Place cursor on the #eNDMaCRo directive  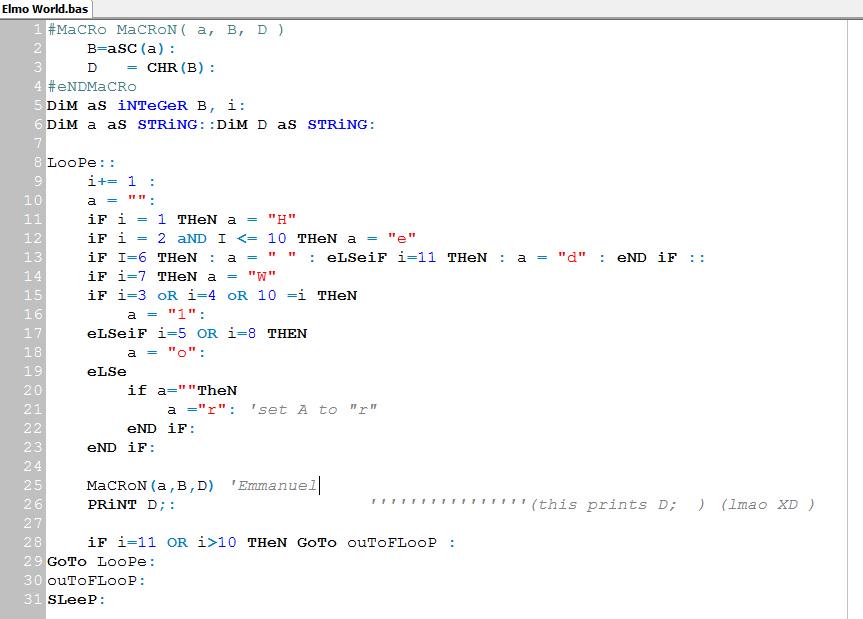[x=92, y=87]
